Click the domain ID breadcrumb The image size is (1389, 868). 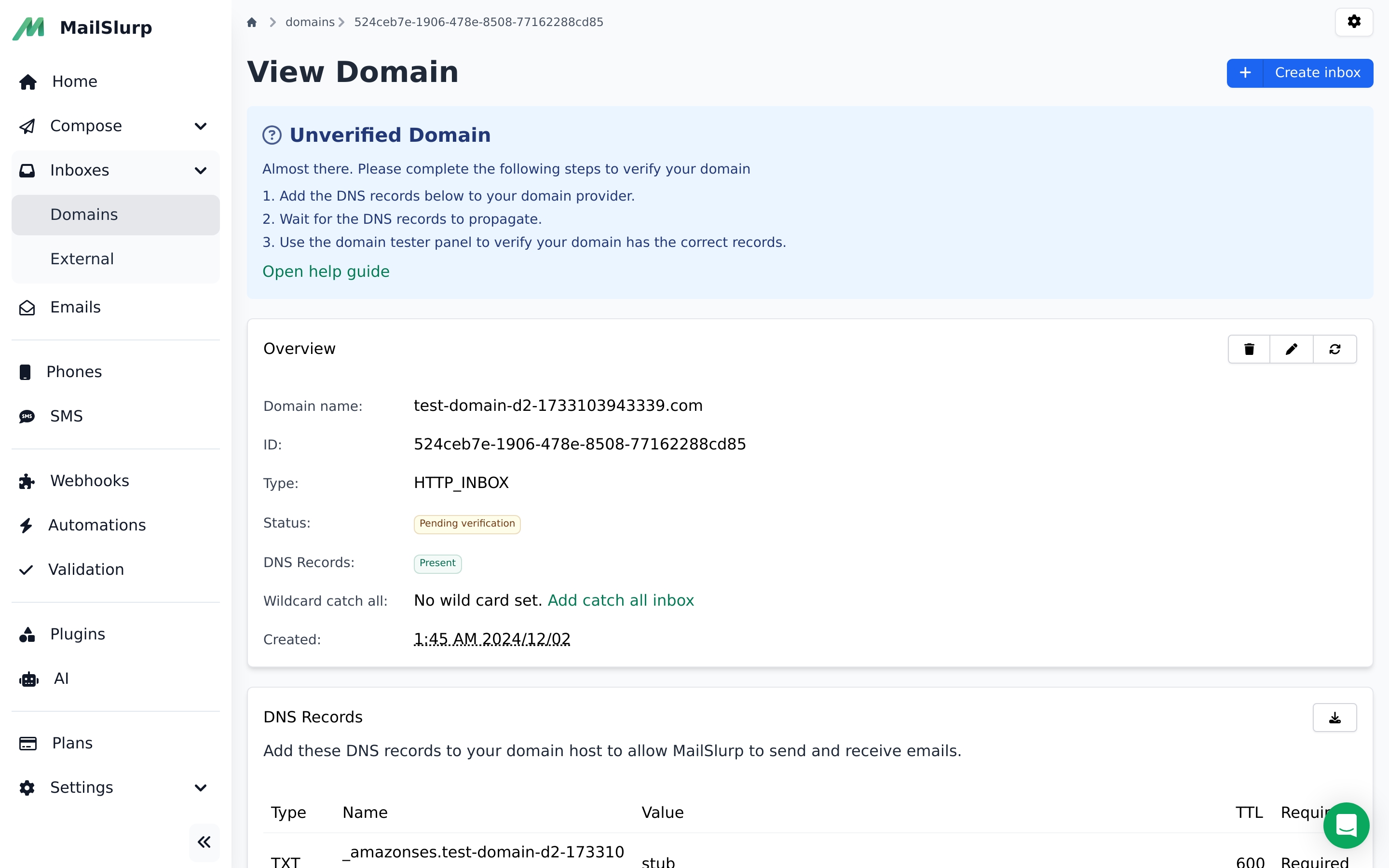479,22
